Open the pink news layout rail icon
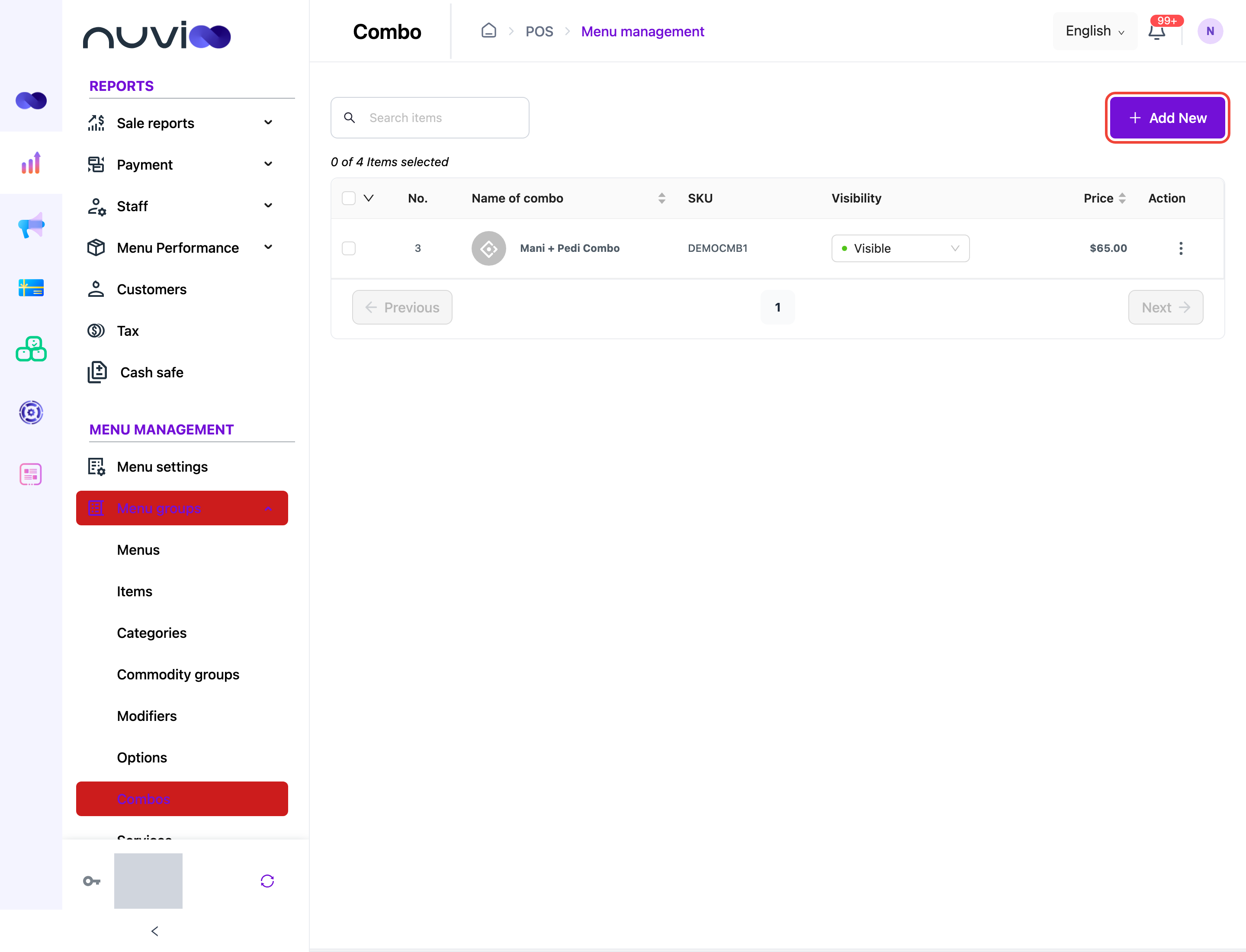Image resolution: width=1246 pixels, height=952 pixels. (31, 474)
